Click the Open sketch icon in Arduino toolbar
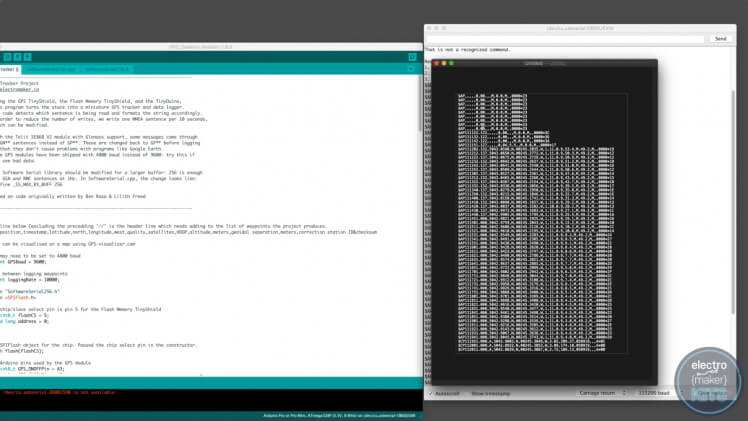The width and height of the screenshot is (748, 421). point(17,57)
